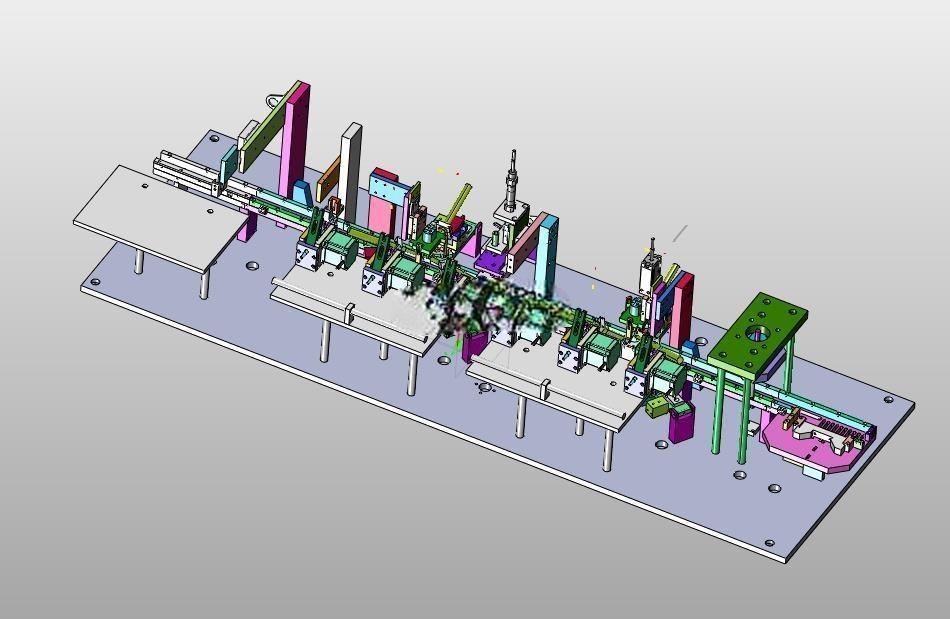The image size is (950, 619).
Task: Select the green mounting plate with center hole
Action: (757, 337)
